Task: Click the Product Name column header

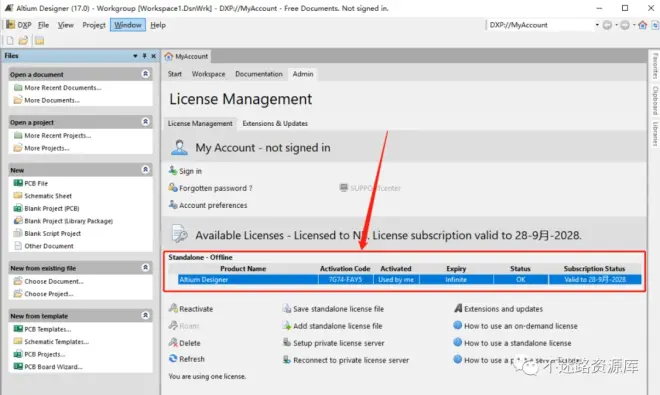Action: coord(243,268)
